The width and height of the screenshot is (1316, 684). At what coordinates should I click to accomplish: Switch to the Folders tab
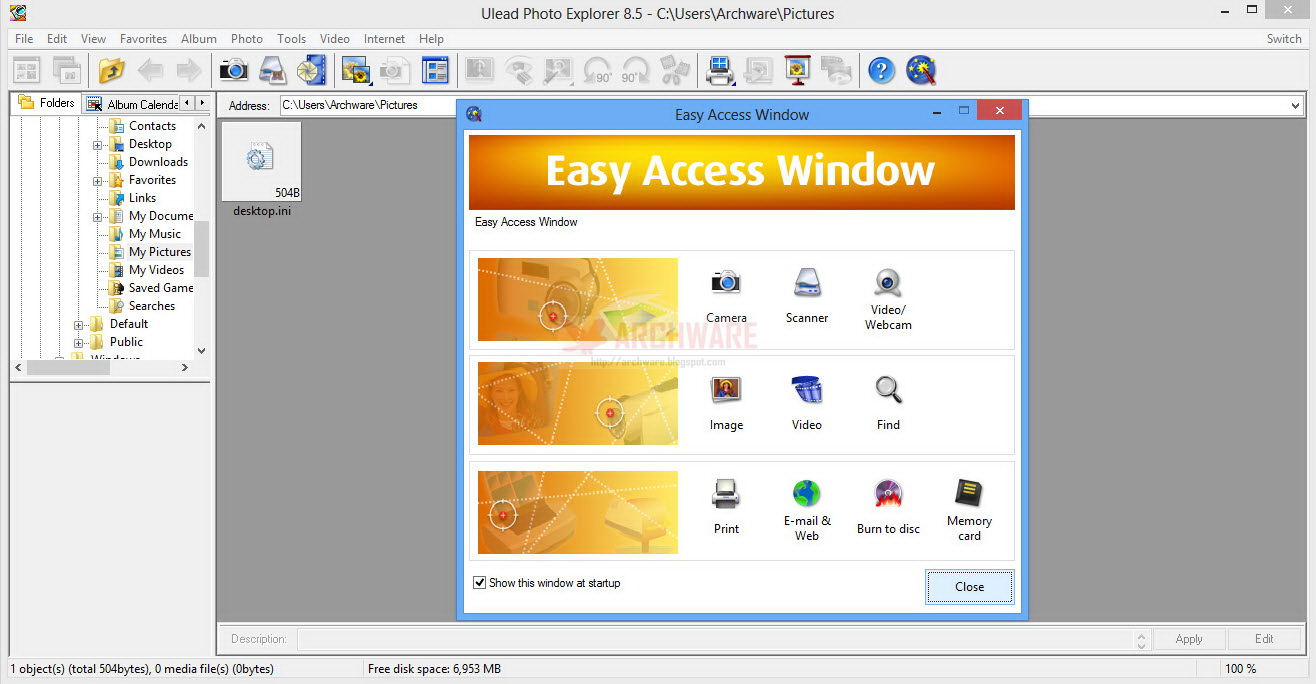coord(47,103)
